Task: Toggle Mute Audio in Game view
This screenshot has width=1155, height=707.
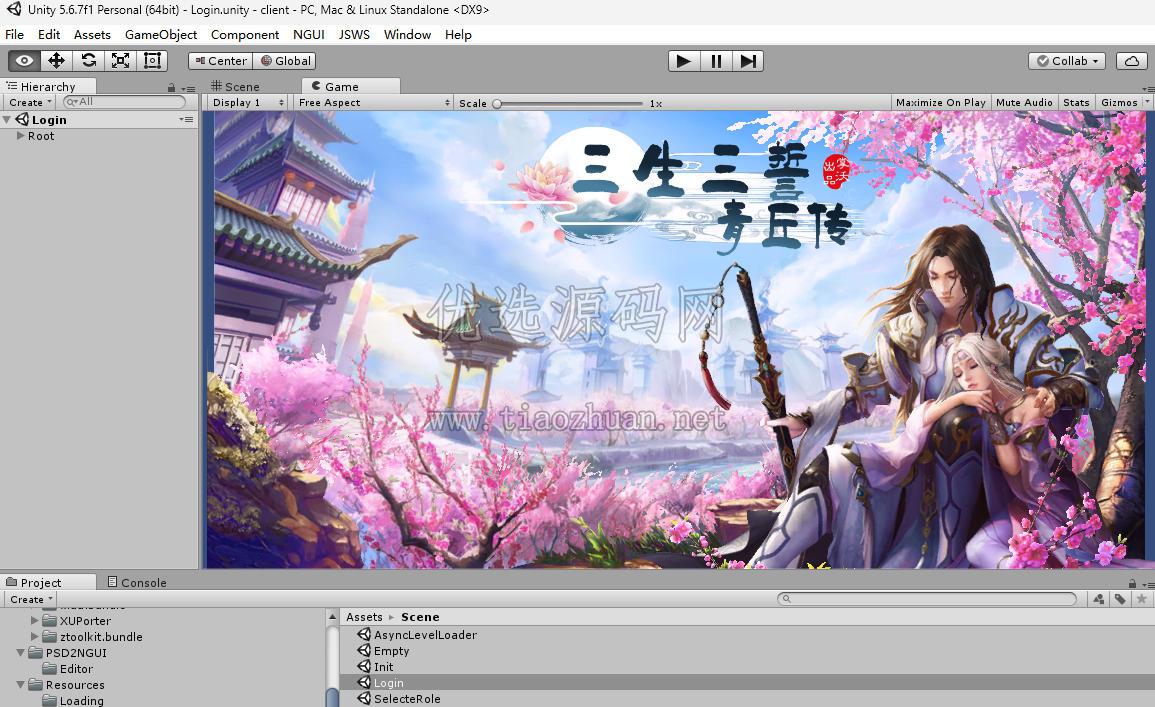Action: [x=1024, y=102]
